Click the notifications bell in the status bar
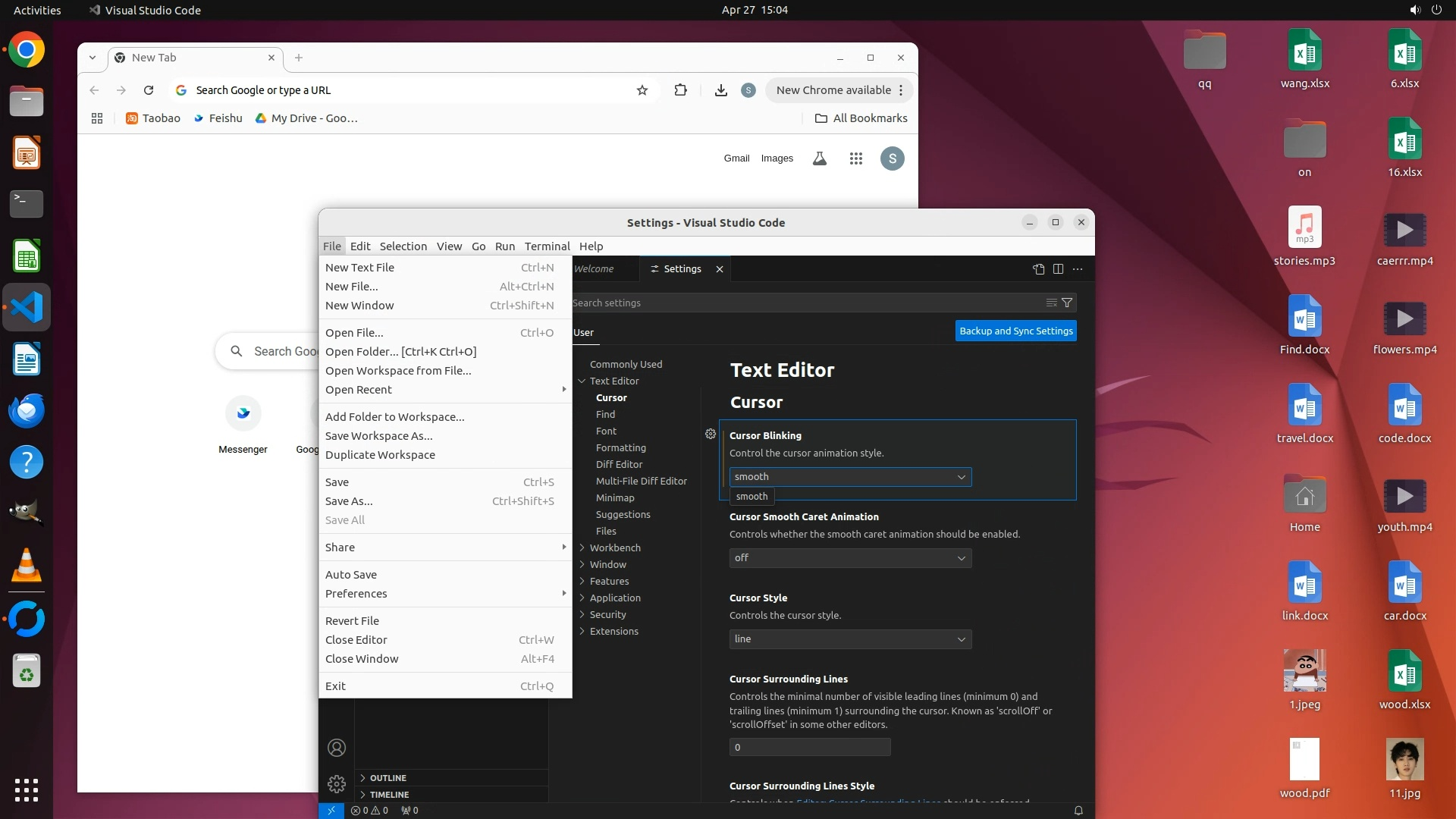This screenshot has width=1456, height=819. (x=1078, y=811)
